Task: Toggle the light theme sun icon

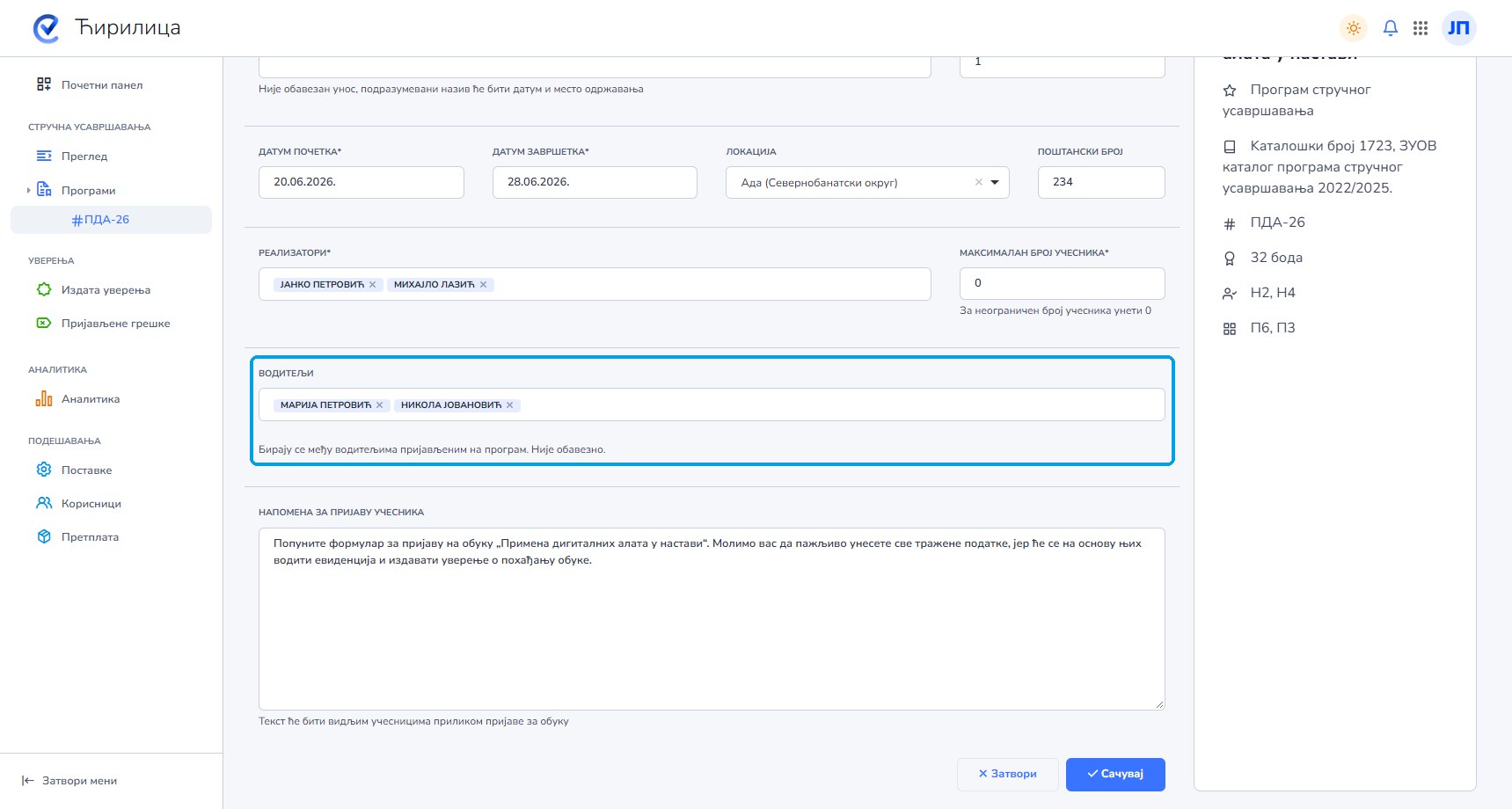Action: coord(1354,28)
